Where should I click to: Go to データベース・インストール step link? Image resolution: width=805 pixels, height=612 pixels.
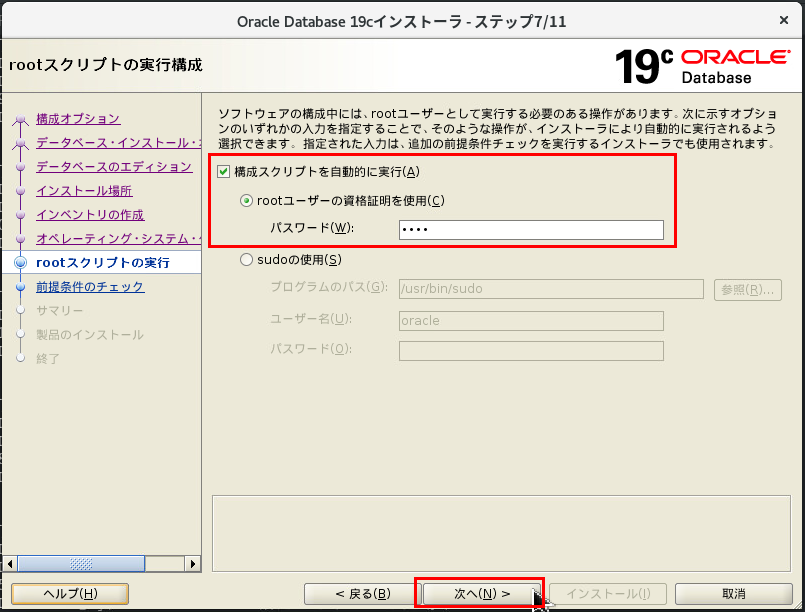(x=118, y=143)
